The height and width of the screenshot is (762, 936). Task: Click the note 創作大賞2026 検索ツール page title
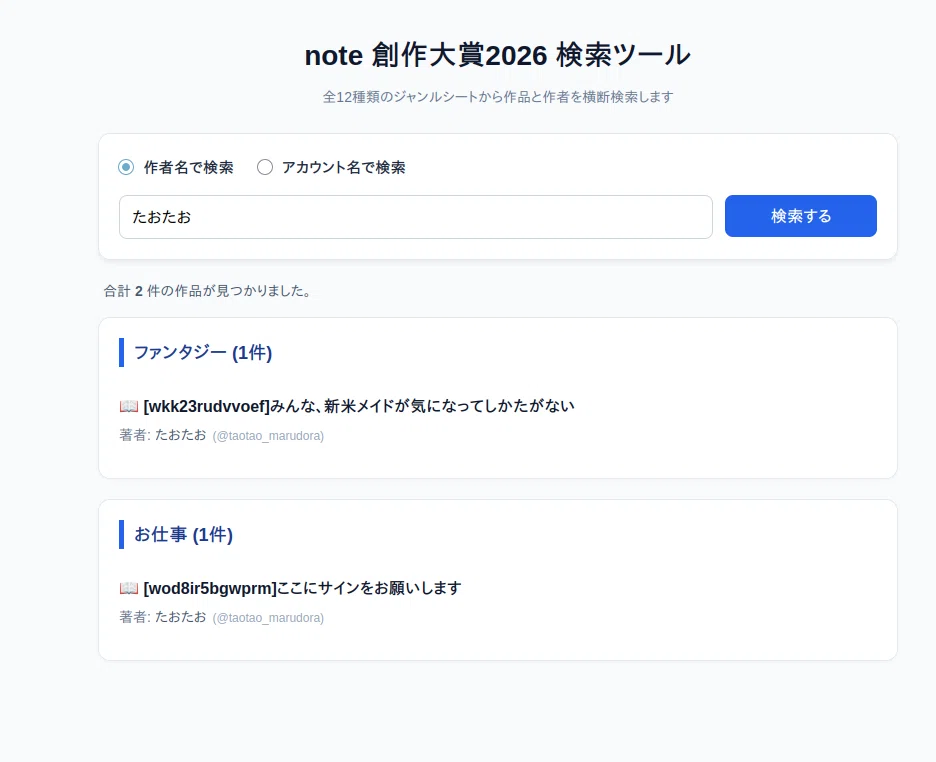[497, 55]
